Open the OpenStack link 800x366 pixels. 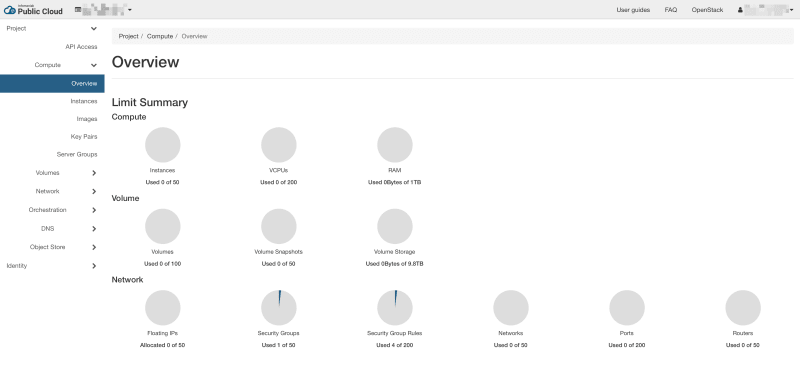click(707, 10)
